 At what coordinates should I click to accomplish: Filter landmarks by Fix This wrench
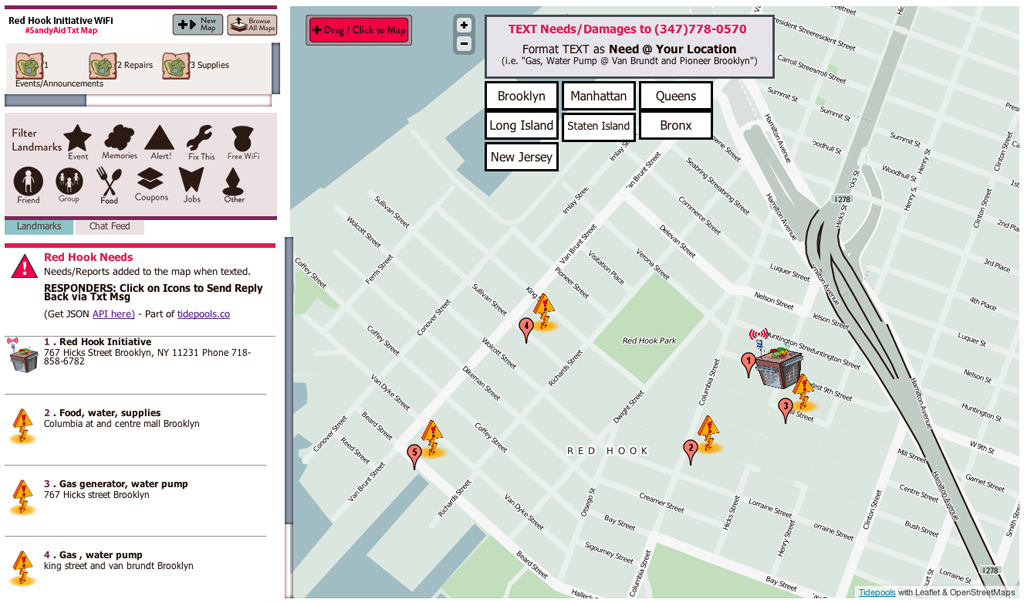click(x=200, y=142)
